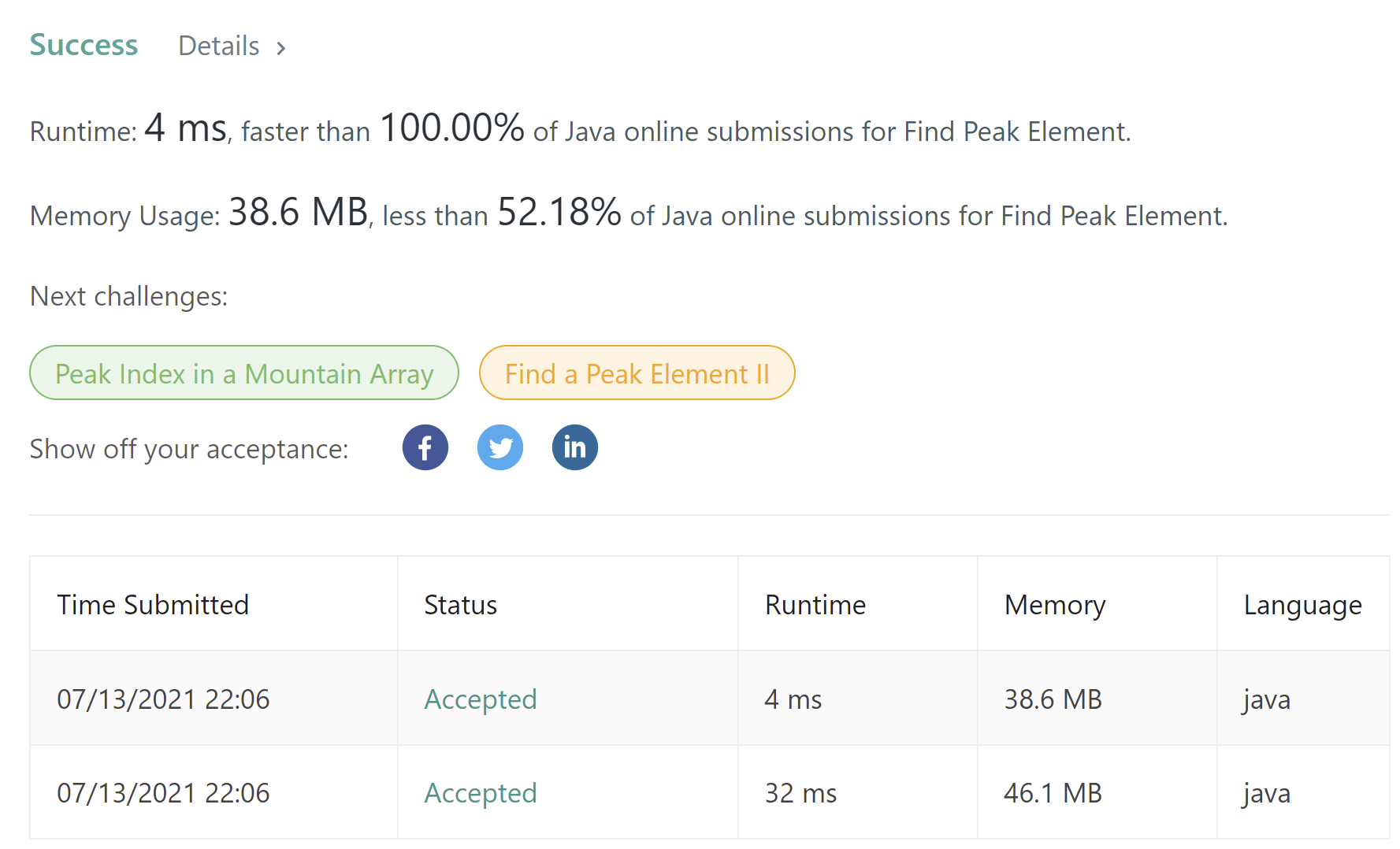Select the 46.1 MB memory cell
The image size is (1400, 849).
pos(1053,793)
